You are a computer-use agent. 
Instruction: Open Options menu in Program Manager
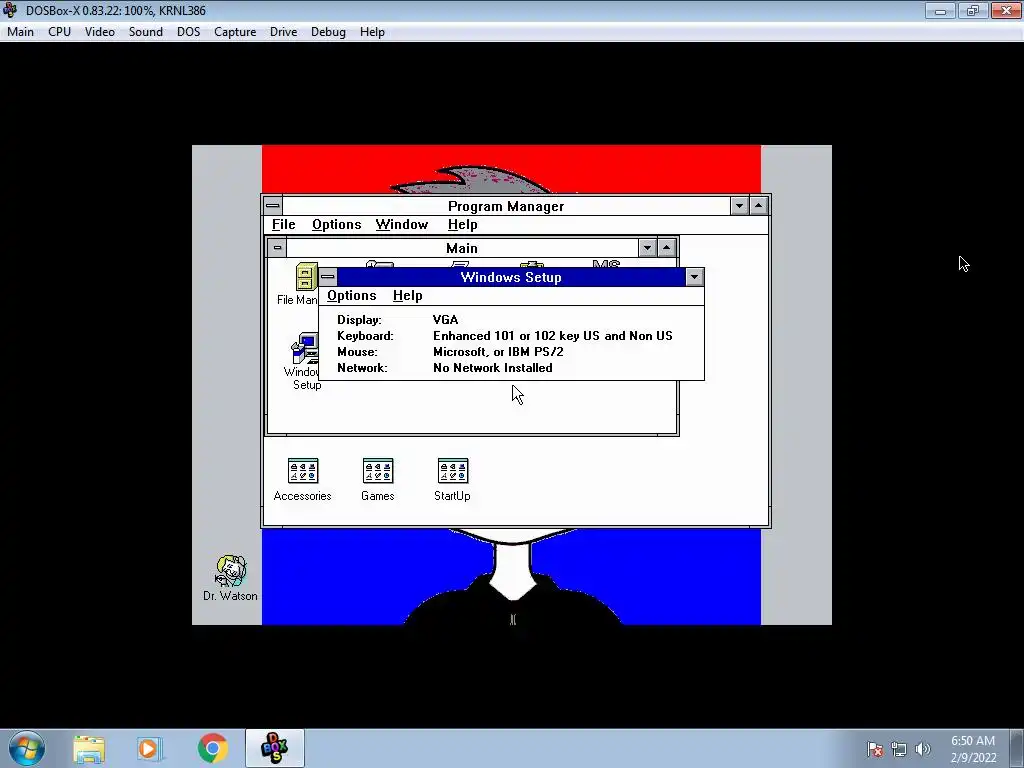(336, 225)
